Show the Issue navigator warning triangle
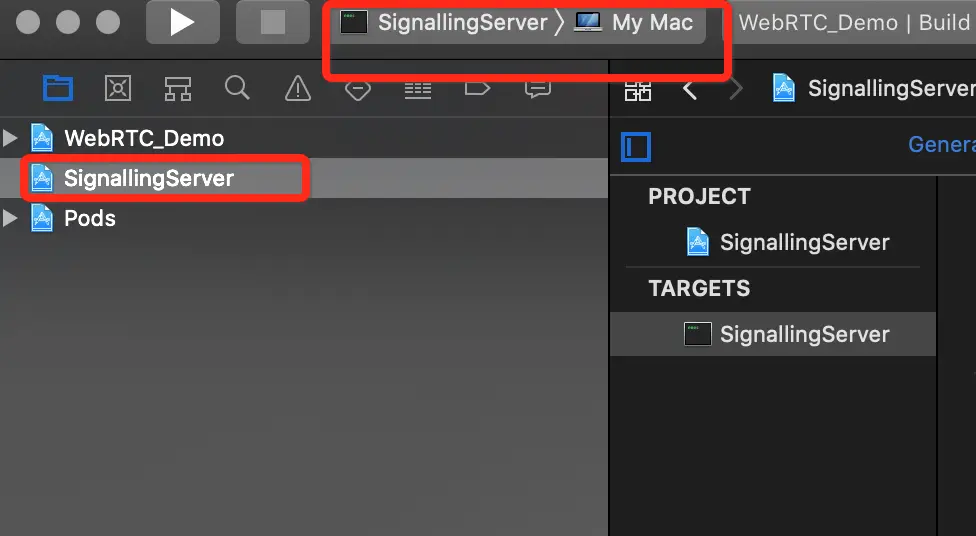This screenshot has height=536, width=976. 298,88
